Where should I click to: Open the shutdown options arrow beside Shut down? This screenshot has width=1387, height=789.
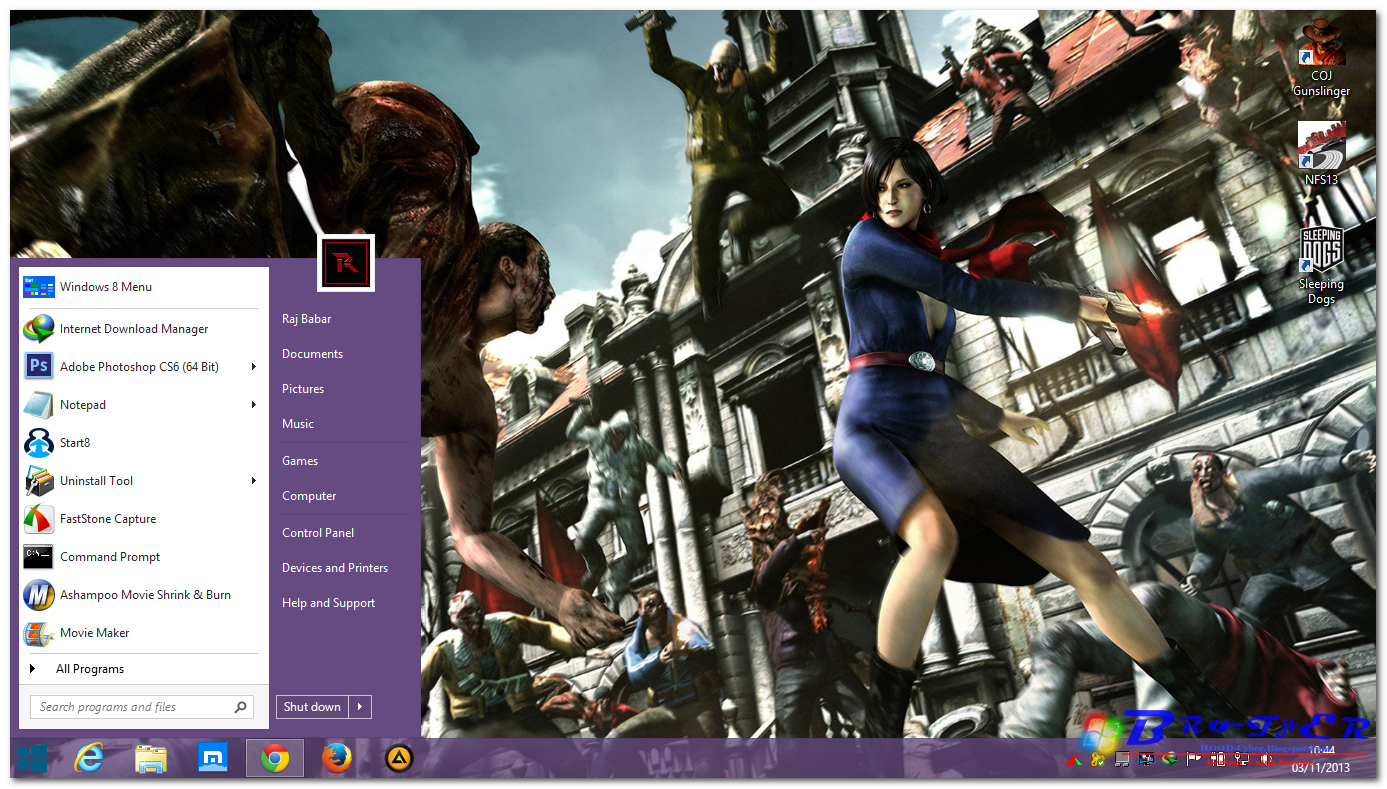click(360, 707)
